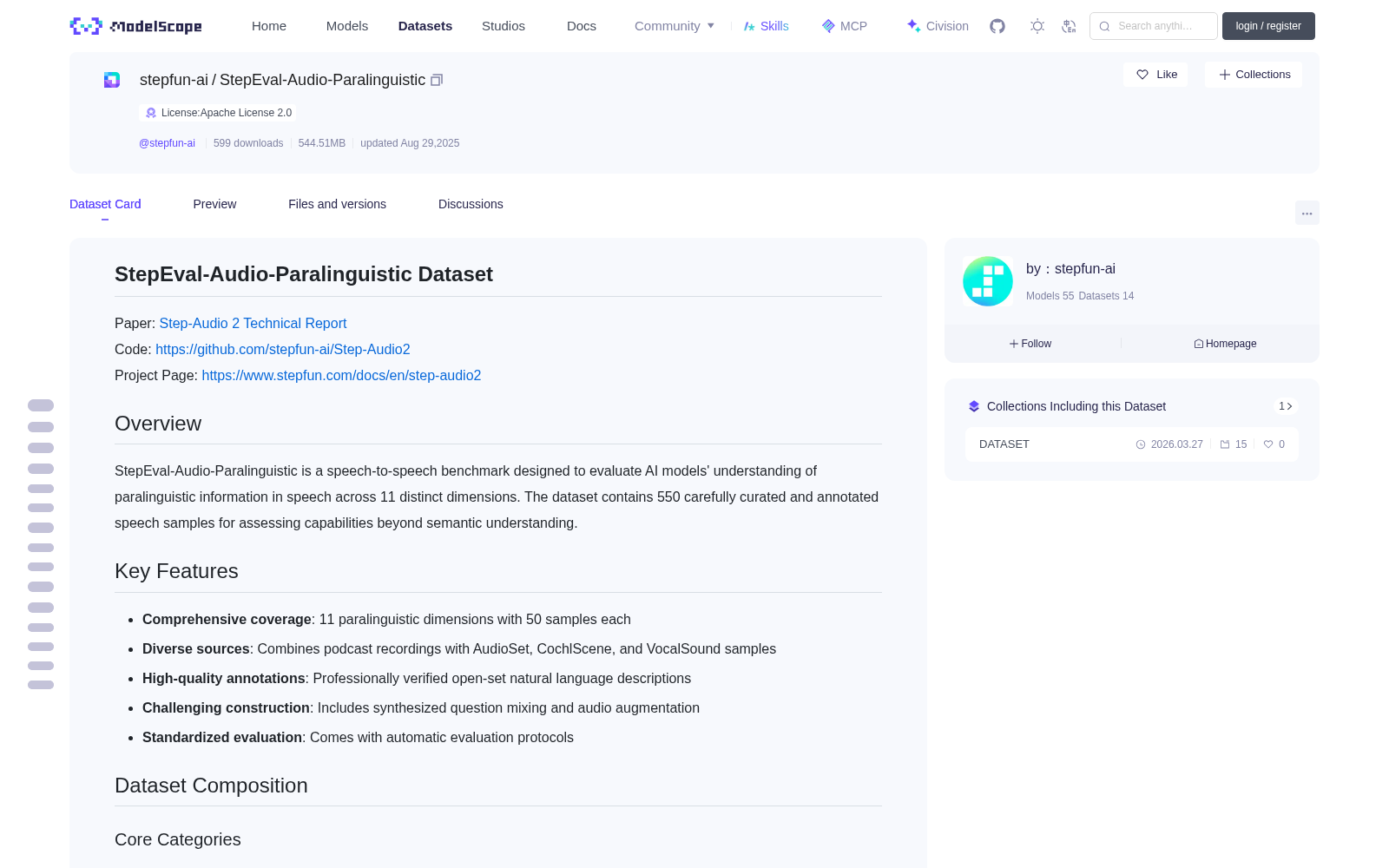Open the three-dot more options menu
Viewport: 1389px width, 868px height.
point(1307,214)
